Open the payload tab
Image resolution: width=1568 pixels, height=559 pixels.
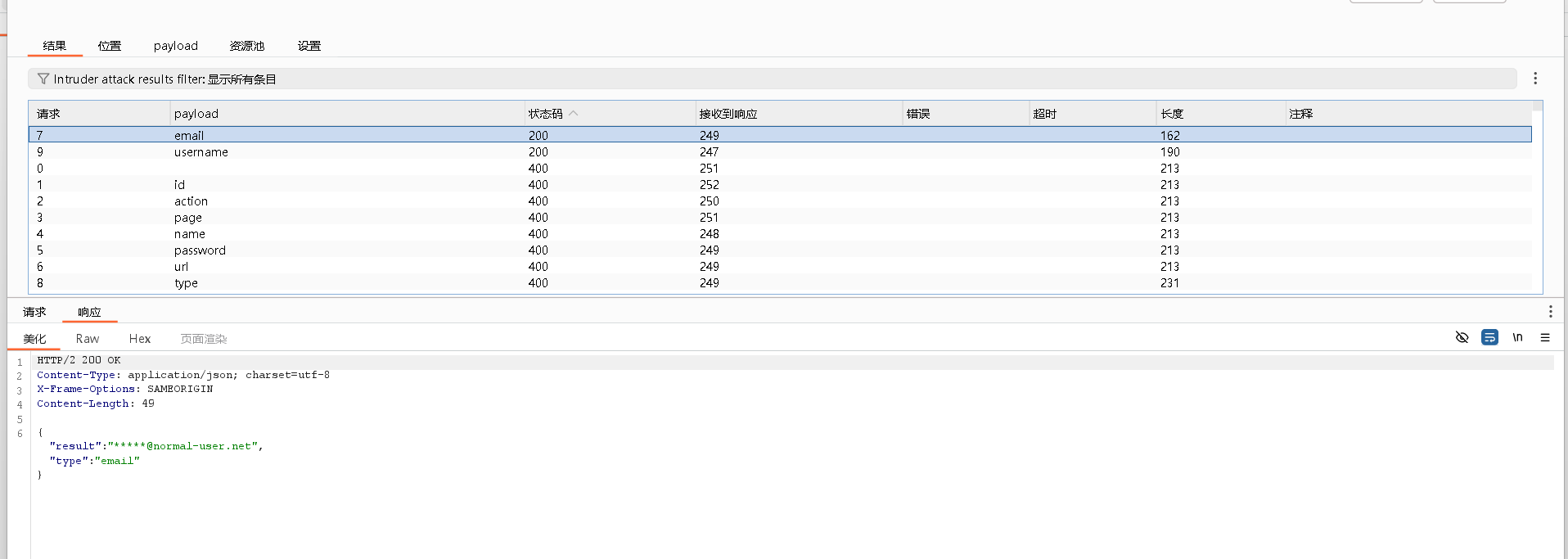click(176, 46)
